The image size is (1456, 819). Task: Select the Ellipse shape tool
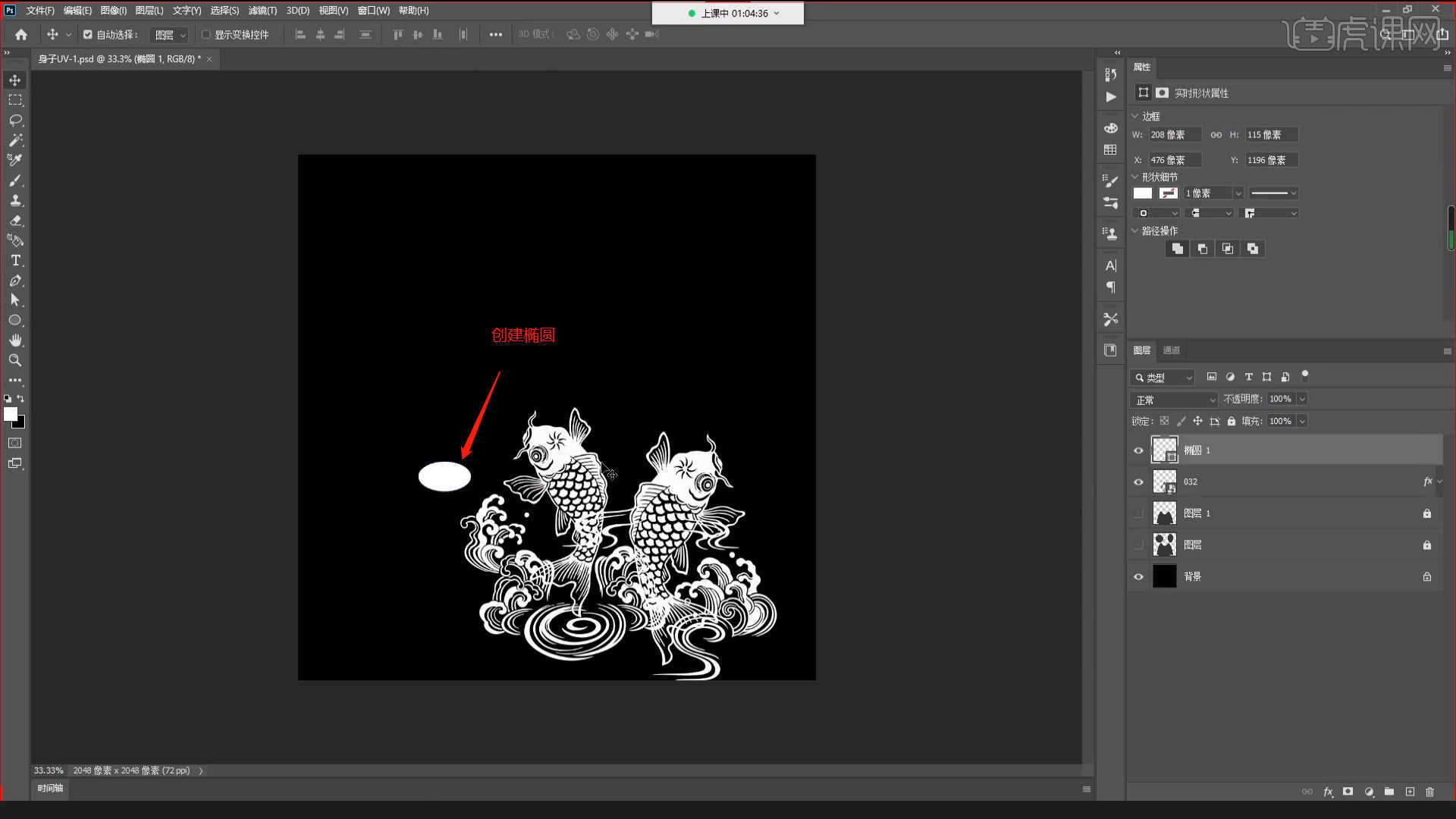coord(15,320)
